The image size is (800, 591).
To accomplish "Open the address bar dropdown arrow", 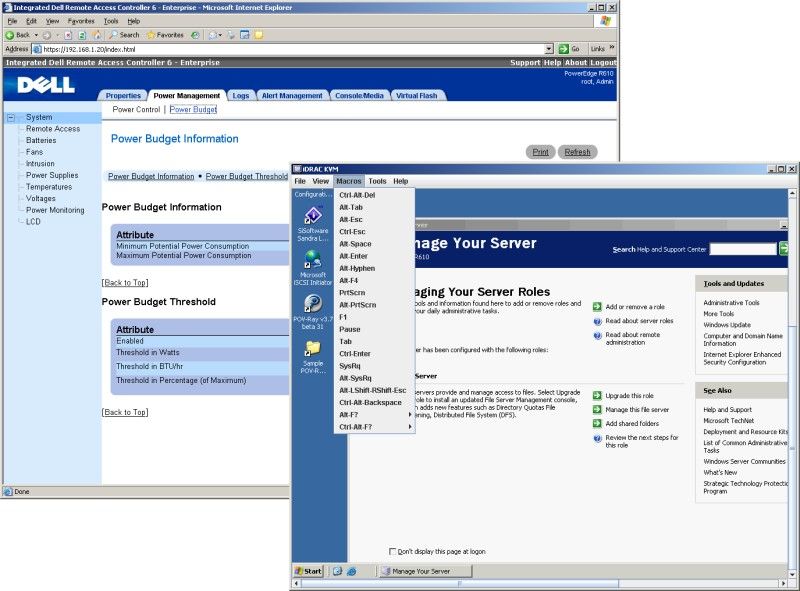I will [549, 49].
